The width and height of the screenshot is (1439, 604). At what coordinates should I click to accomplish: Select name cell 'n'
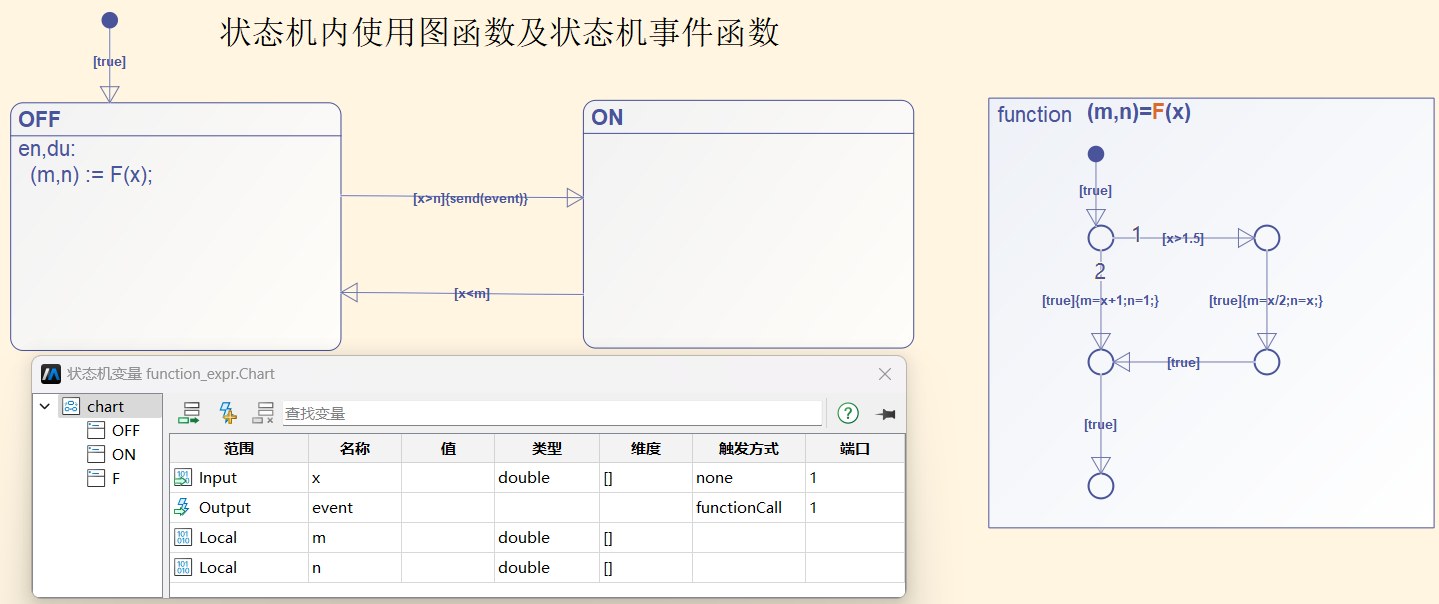tap(355, 568)
